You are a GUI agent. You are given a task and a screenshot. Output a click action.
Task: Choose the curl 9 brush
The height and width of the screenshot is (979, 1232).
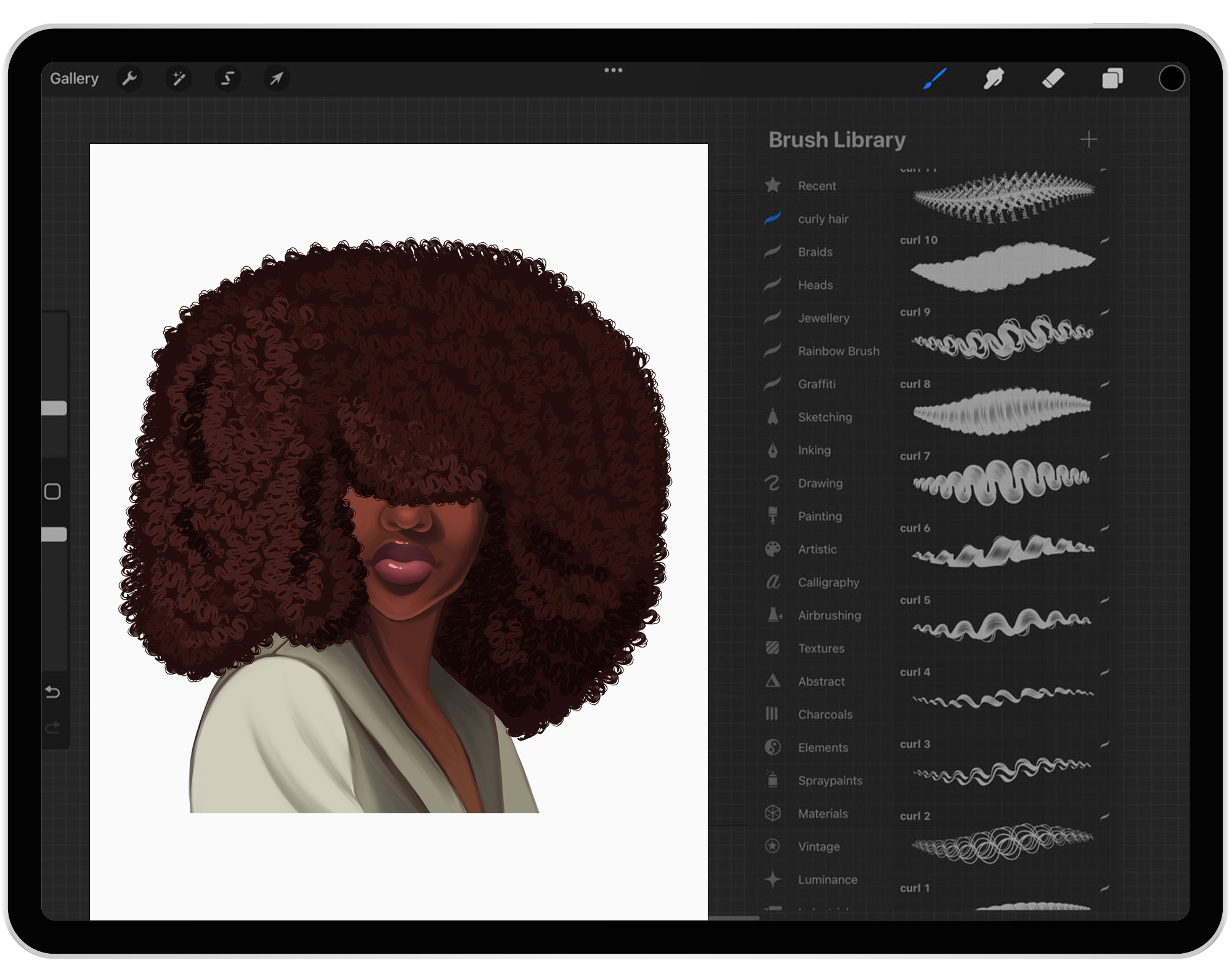pyautogui.click(x=1002, y=337)
